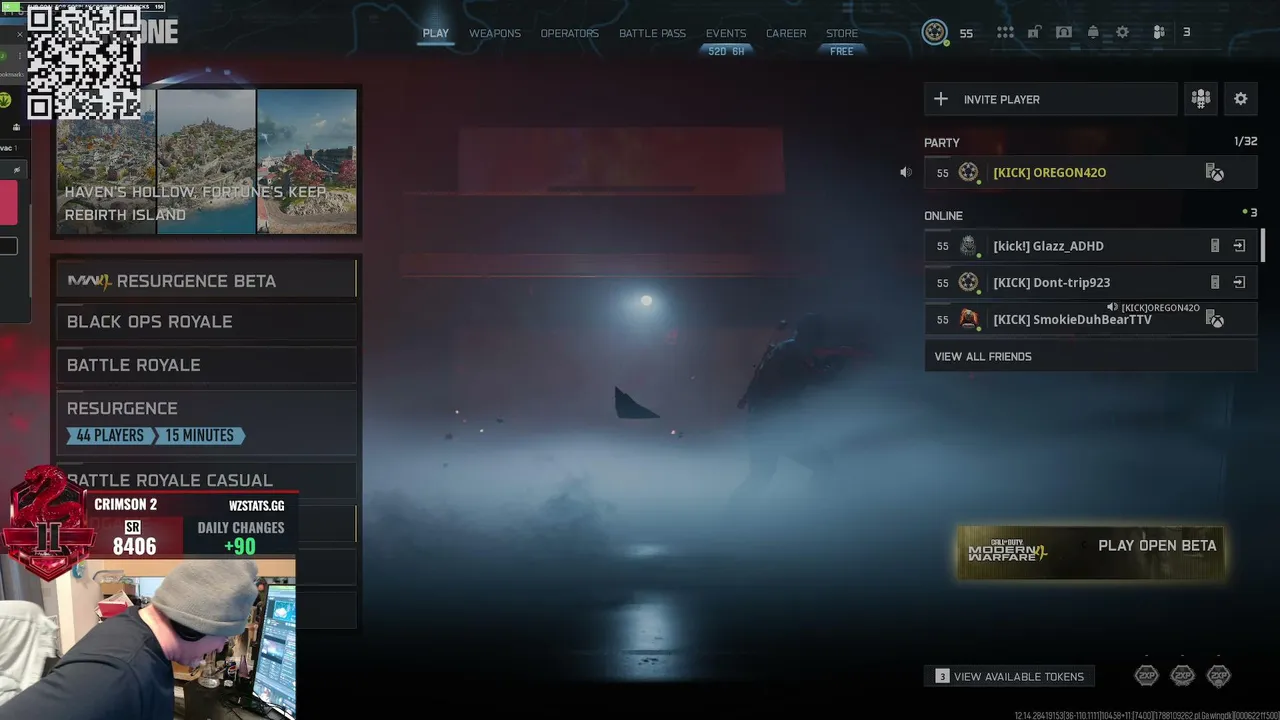Click join arrow icon on Glazz_ADHD row
The width and height of the screenshot is (1280, 720).
click(x=1239, y=246)
